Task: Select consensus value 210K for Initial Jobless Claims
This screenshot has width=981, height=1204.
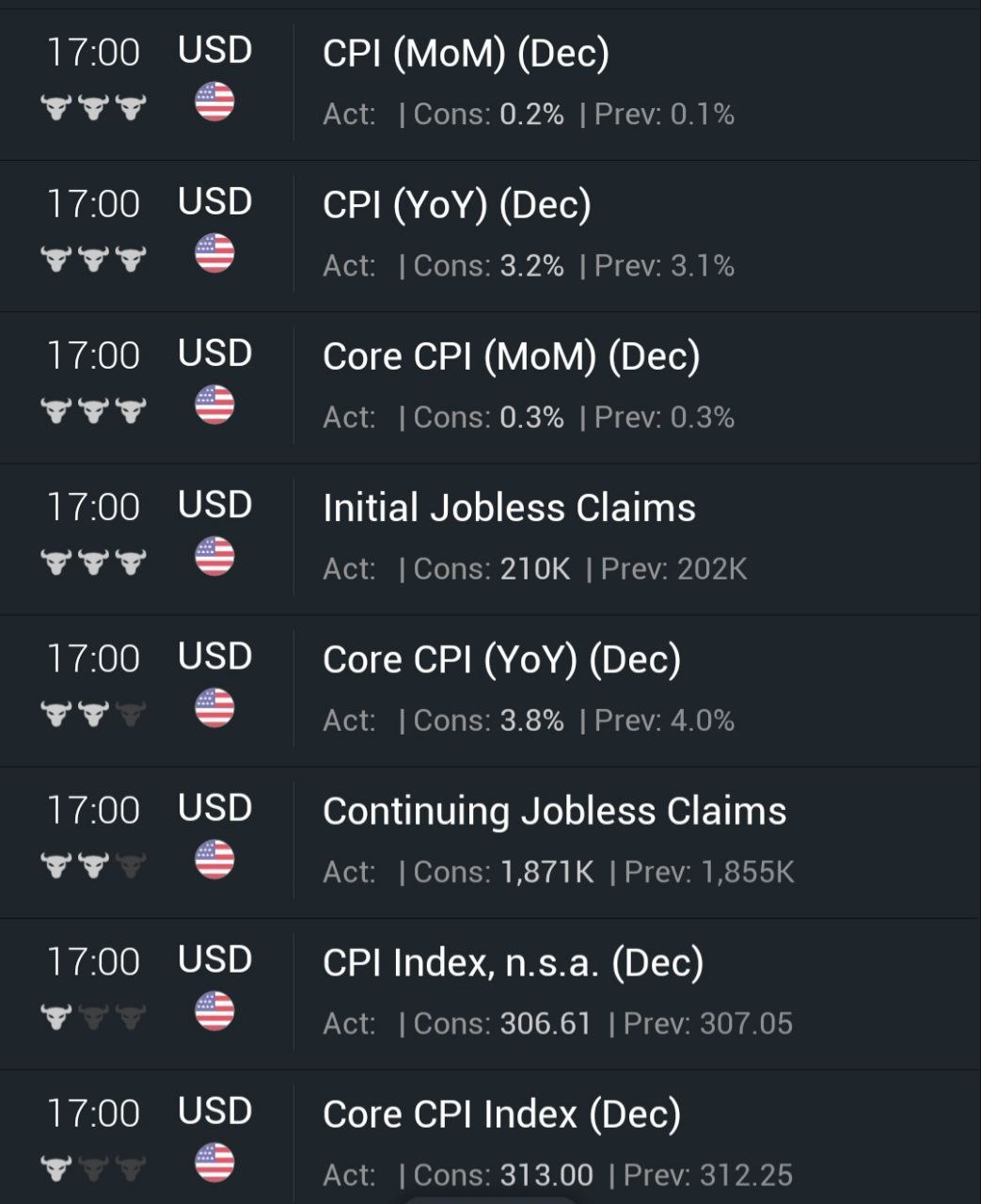Action: 535,569
